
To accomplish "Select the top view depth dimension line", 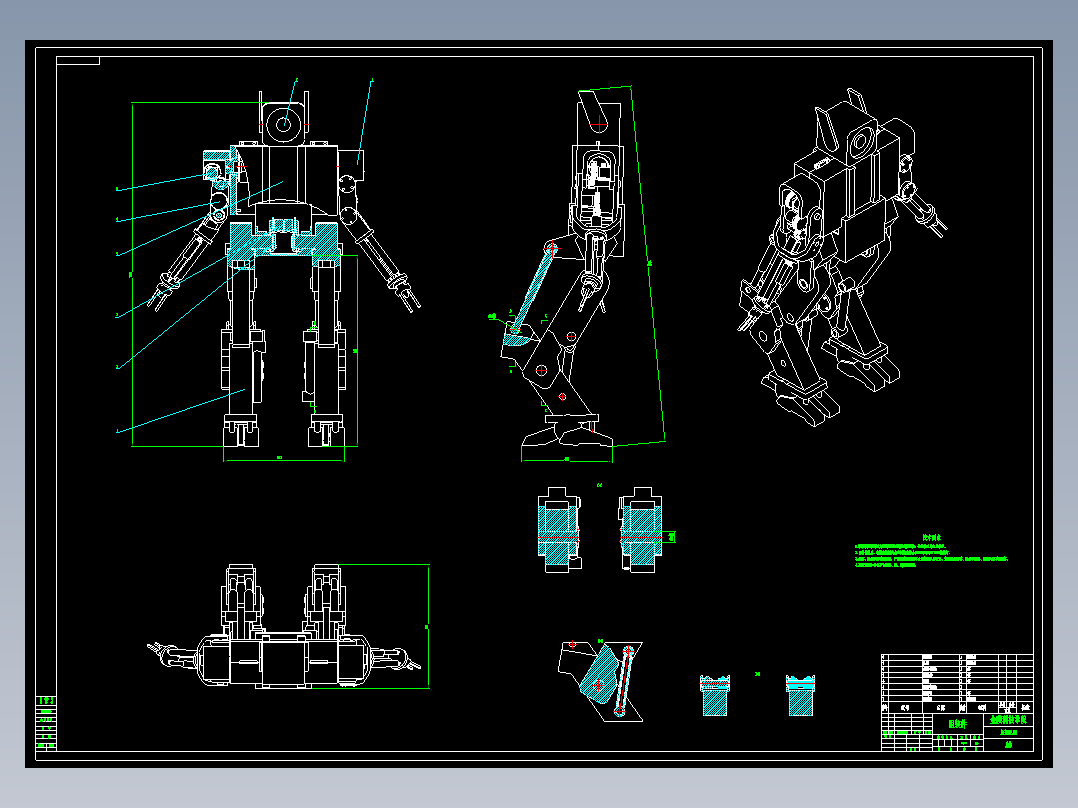I will pos(429,626).
